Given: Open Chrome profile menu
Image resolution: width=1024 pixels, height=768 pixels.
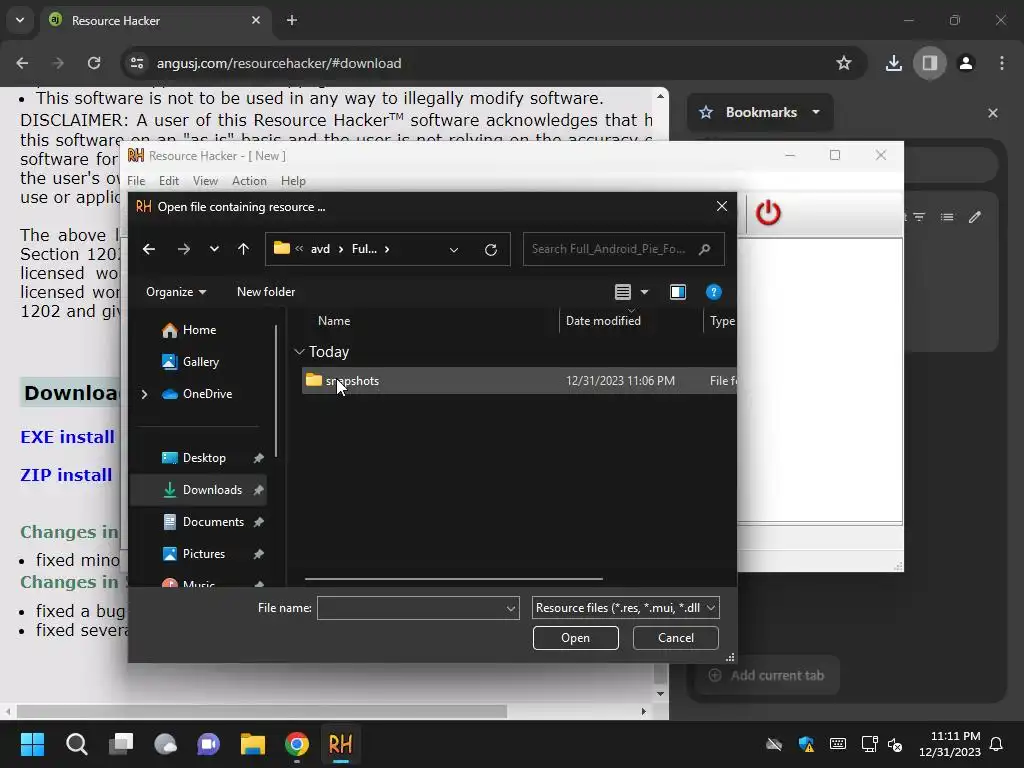Looking at the screenshot, I should point(966,63).
